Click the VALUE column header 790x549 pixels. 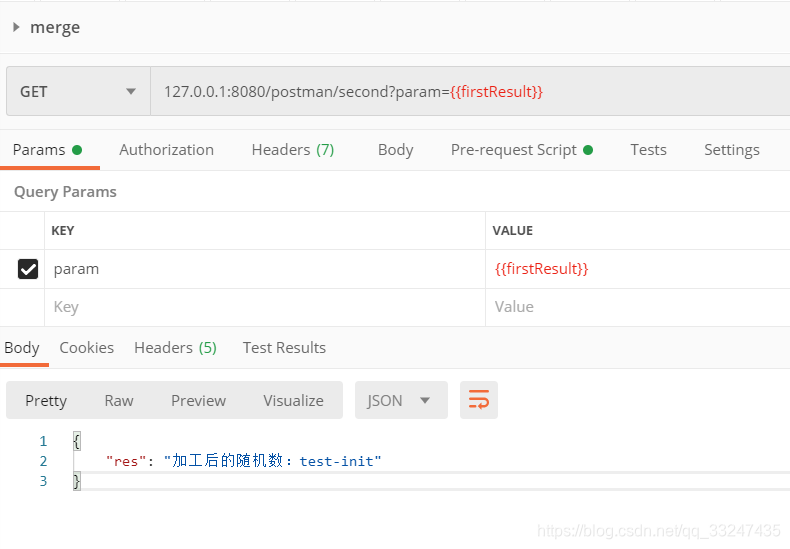tap(512, 231)
